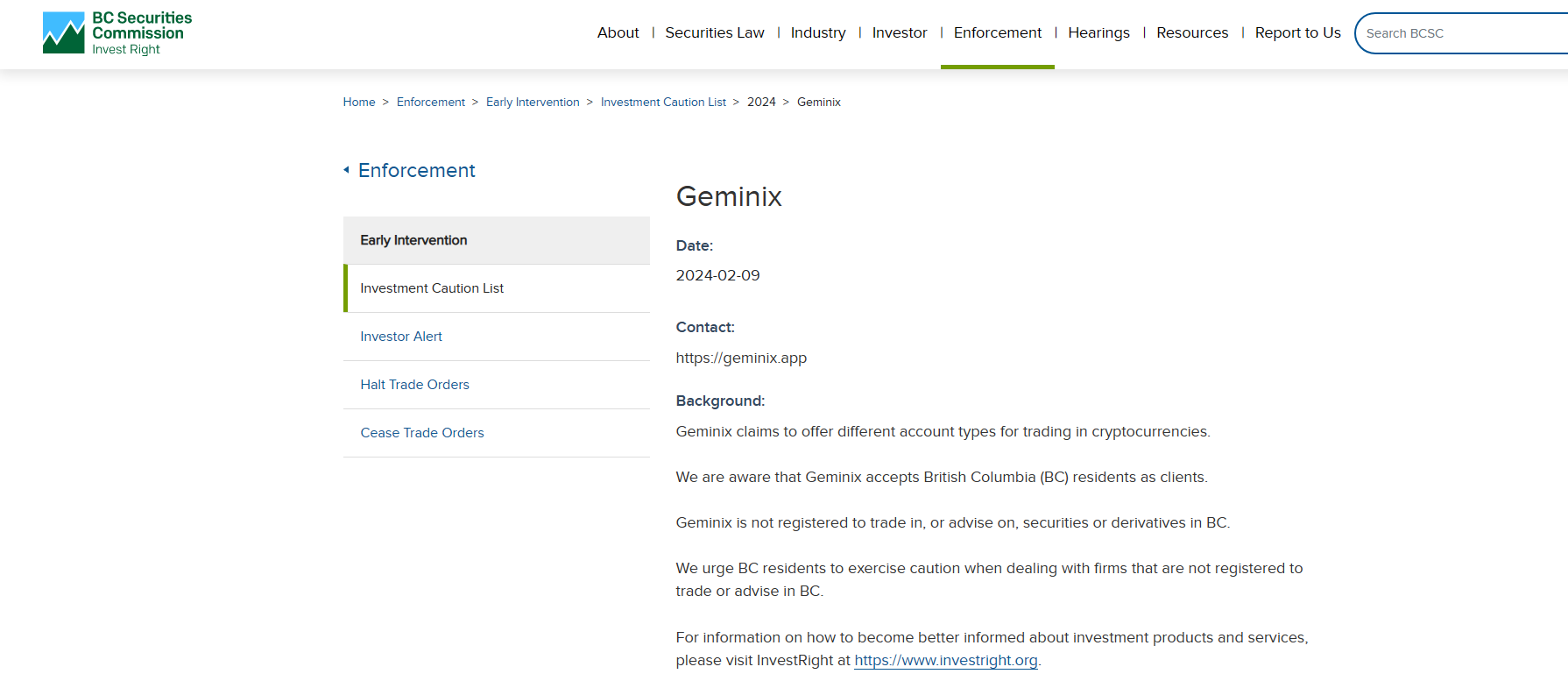Focus the Search BCSC input field
The width and height of the screenshot is (1568, 681).
[x=1463, y=33]
